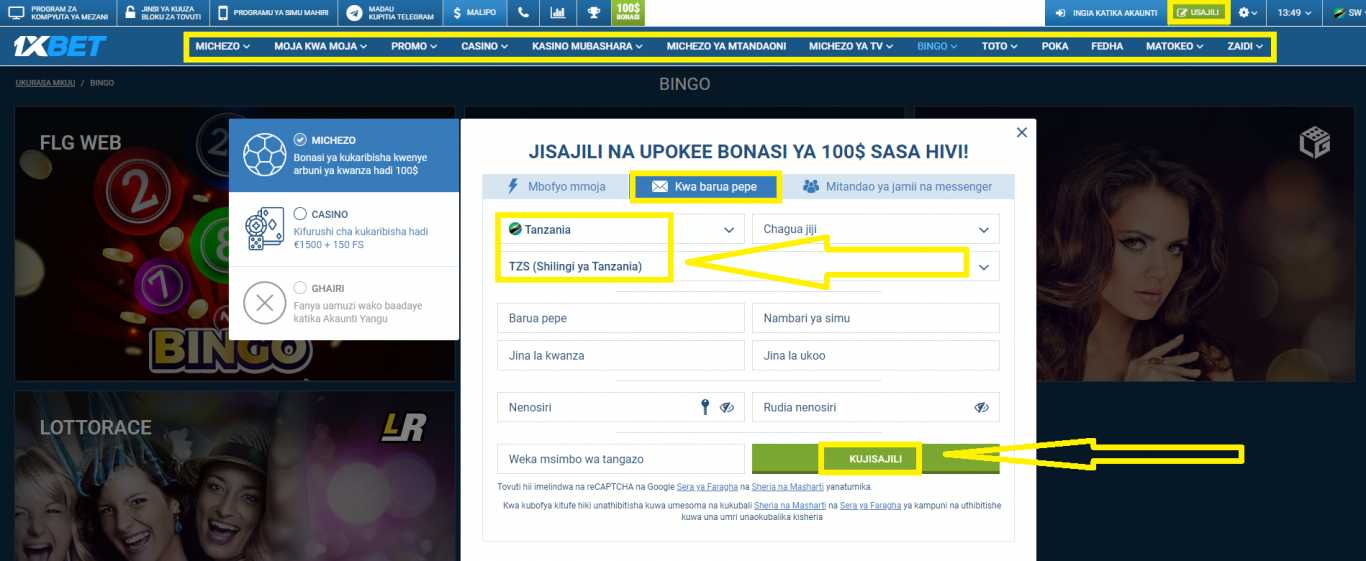Click the green KUJISAJILI button
Image resolution: width=1366 pixels, height=561 pixels.
click(x=875, y=459)
